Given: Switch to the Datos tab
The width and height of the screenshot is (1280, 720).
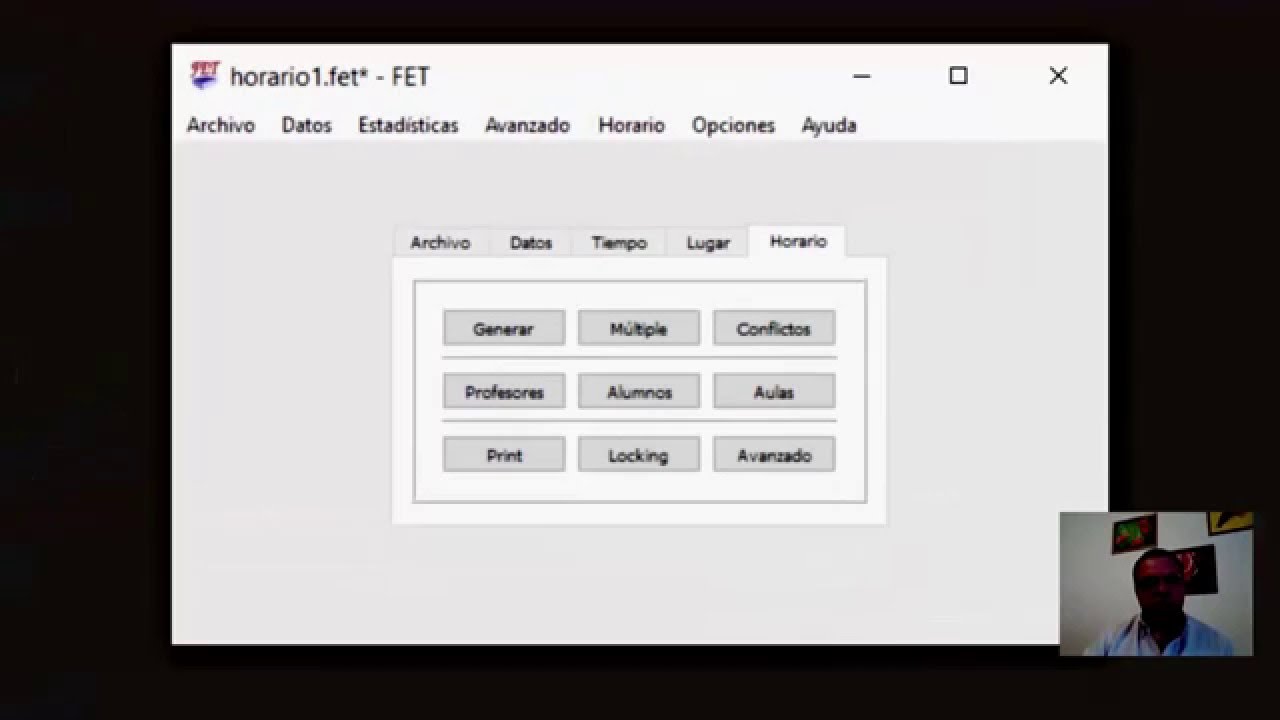Looking at the screenshot, I should coord(531,243).
